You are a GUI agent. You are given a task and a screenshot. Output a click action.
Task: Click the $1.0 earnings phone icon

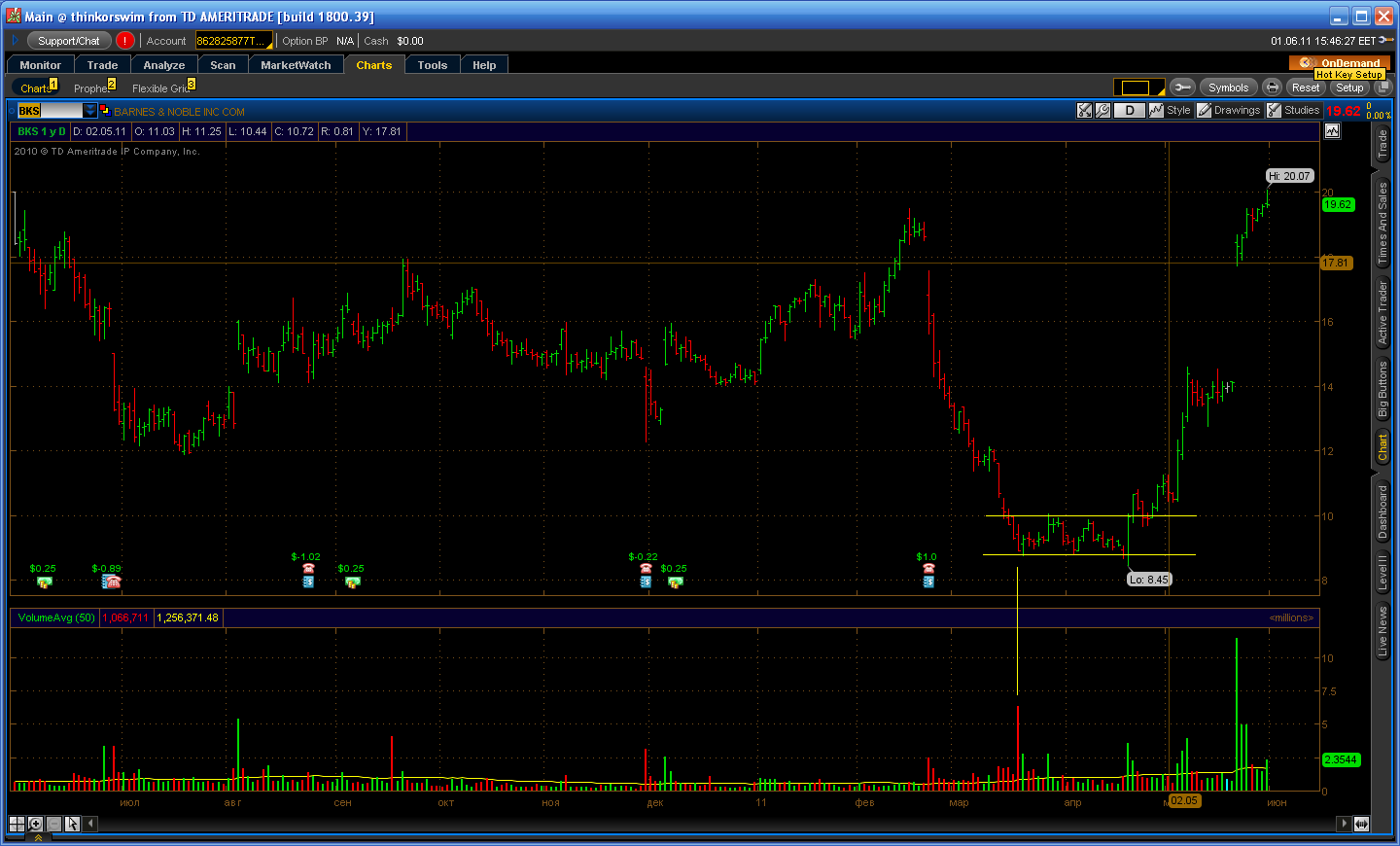coord(928,569)
